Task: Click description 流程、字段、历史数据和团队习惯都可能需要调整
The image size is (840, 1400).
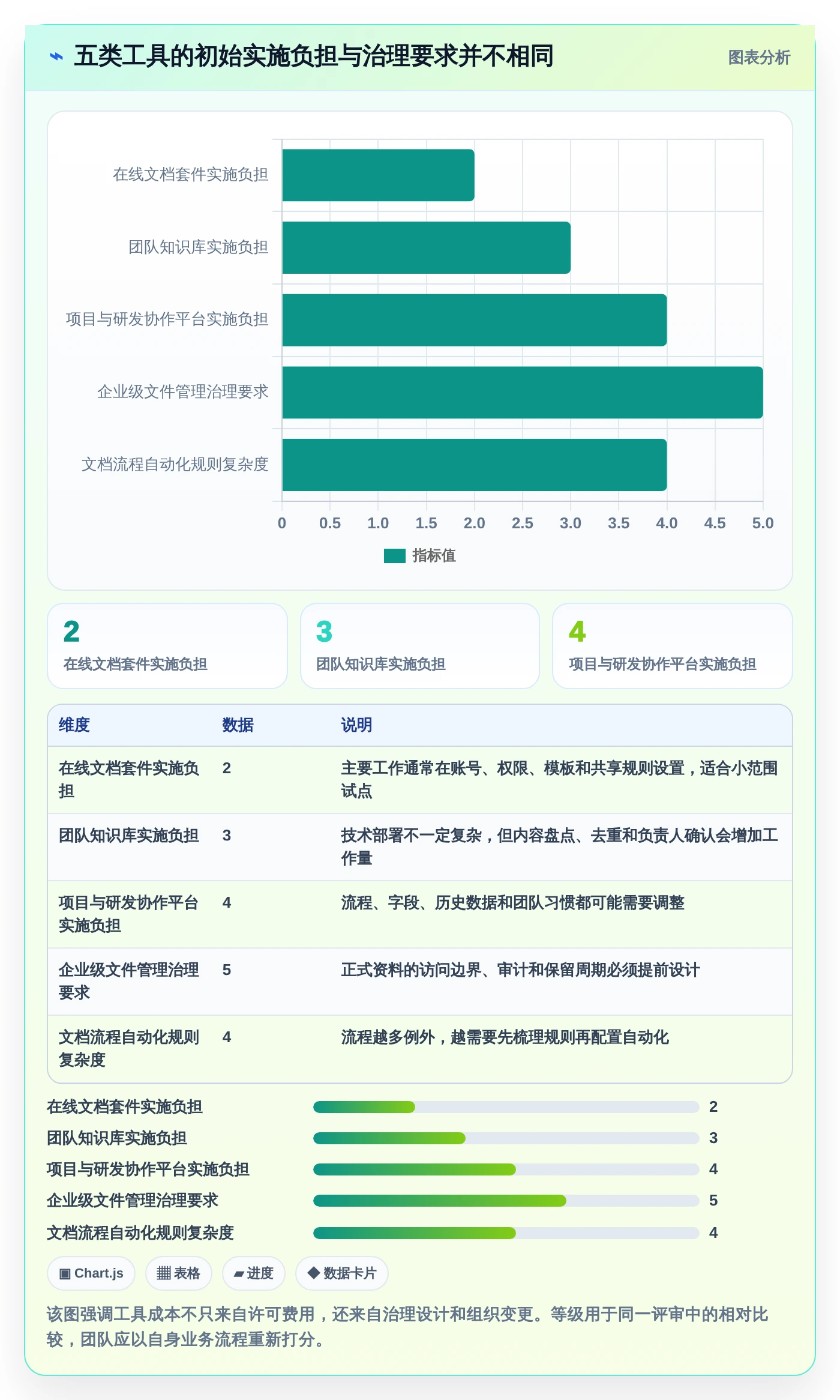Action: pos(513,903)
